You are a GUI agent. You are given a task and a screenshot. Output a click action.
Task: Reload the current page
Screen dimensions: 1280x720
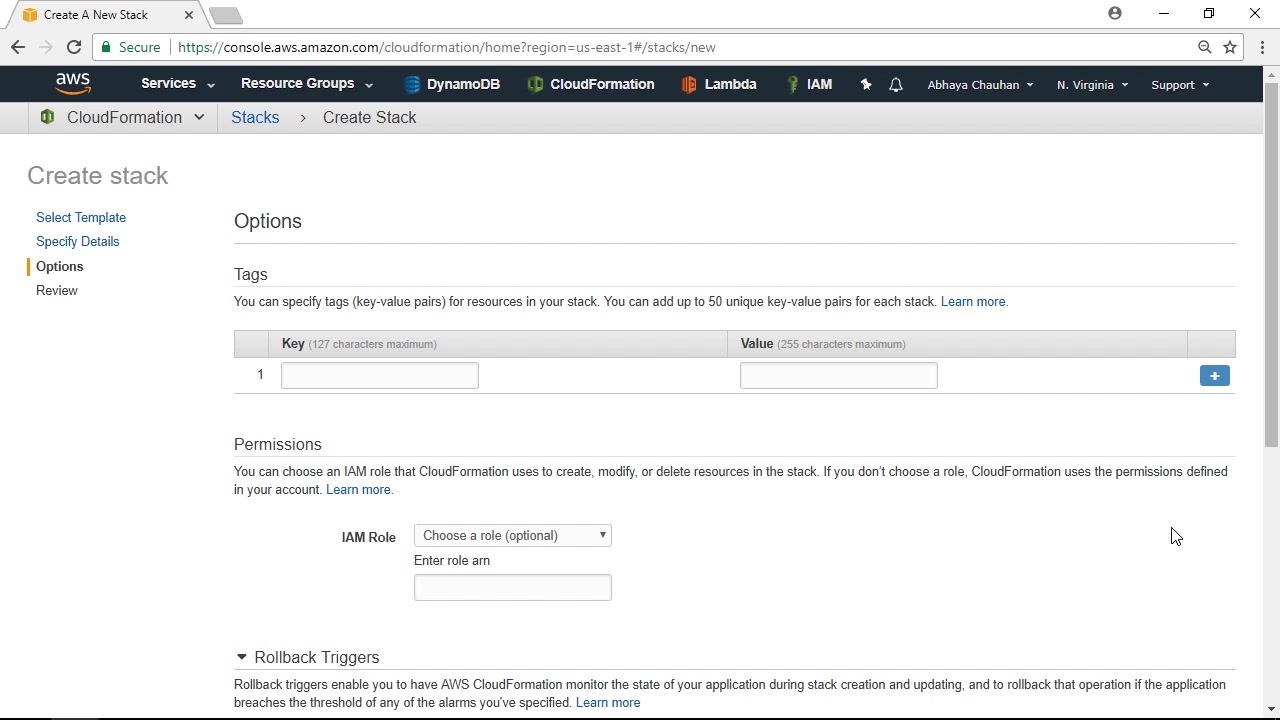tap(74, 47)
